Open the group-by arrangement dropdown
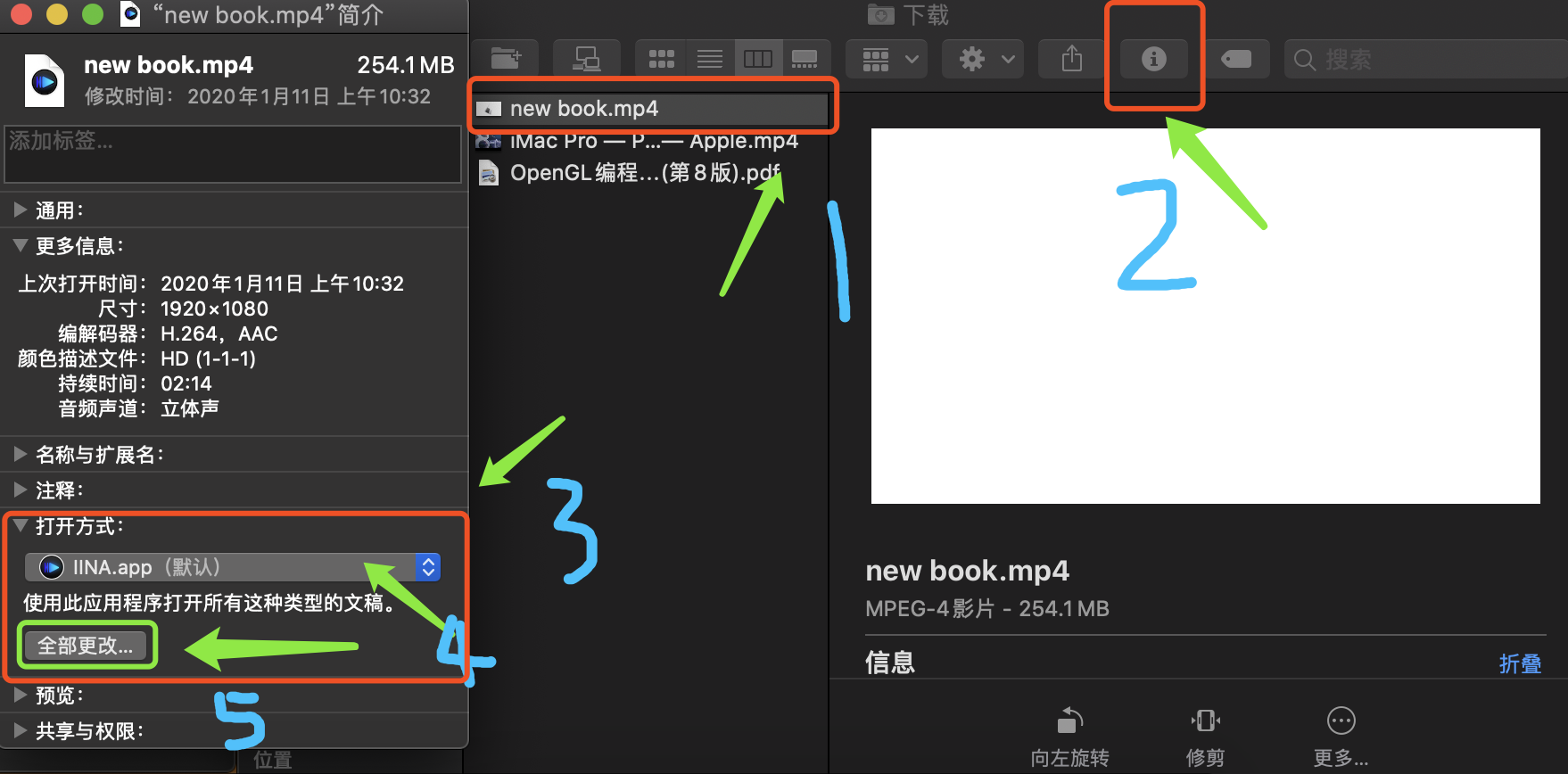1568x774 pixels. tap(887, 59)
